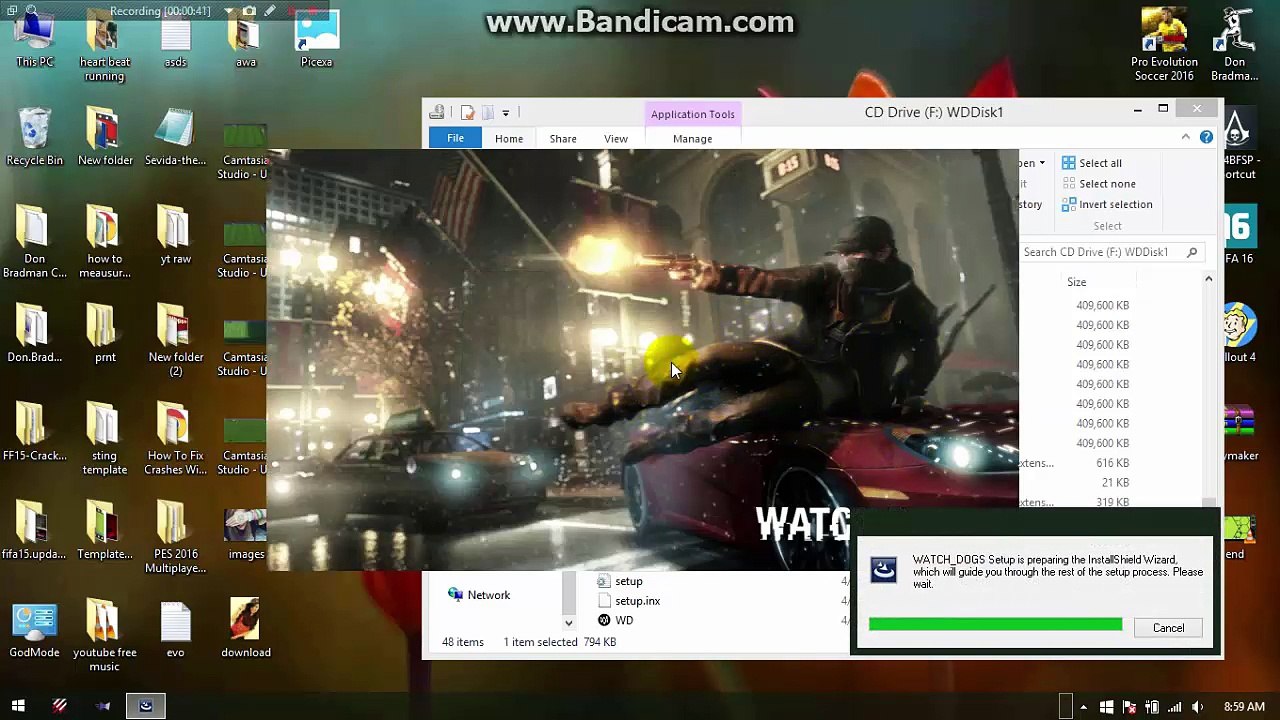
Task: Open the Template... archive on desktop
Action: point(104,532)
